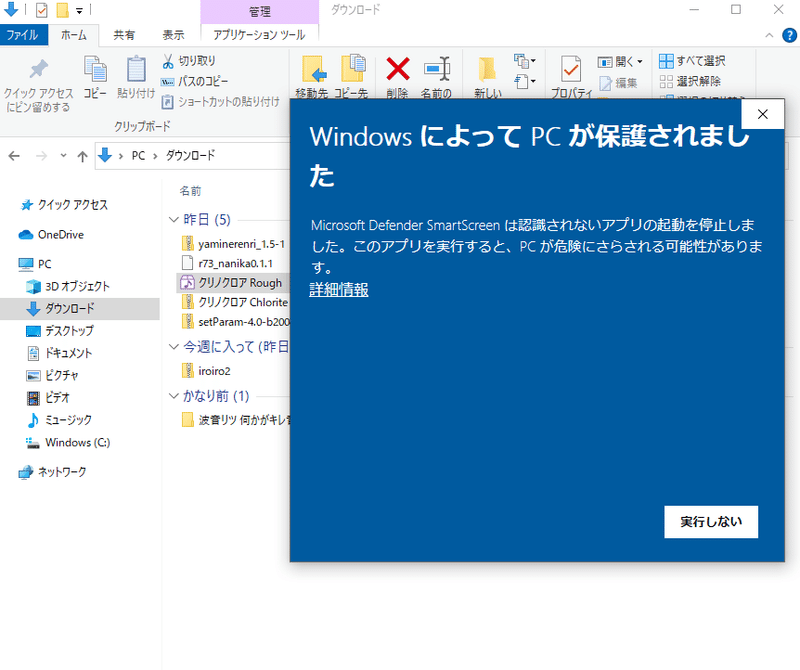Click the コピー先 (Copy to) icon

(352, 69)
